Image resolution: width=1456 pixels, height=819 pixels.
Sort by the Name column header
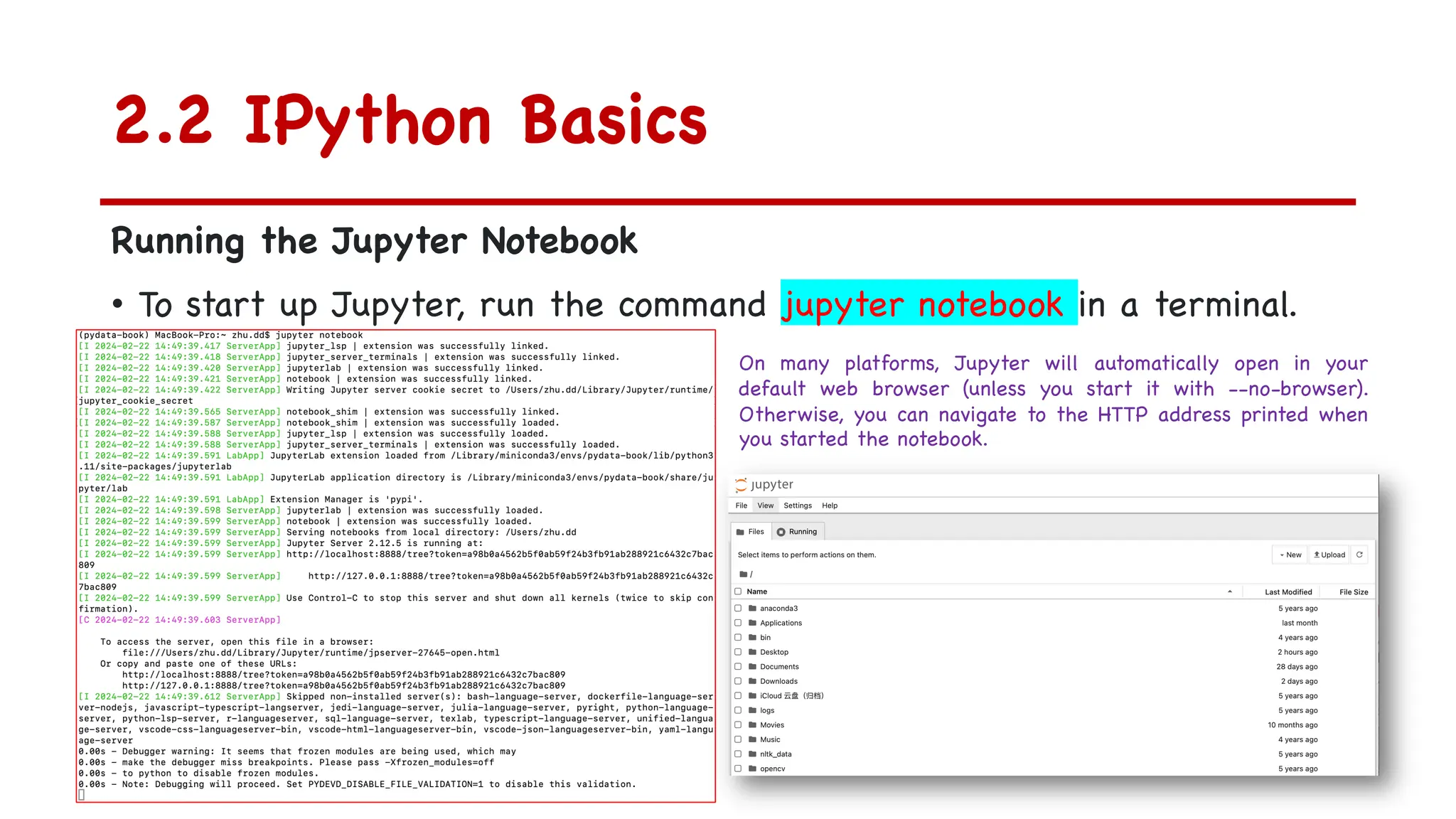coord(756,591)
